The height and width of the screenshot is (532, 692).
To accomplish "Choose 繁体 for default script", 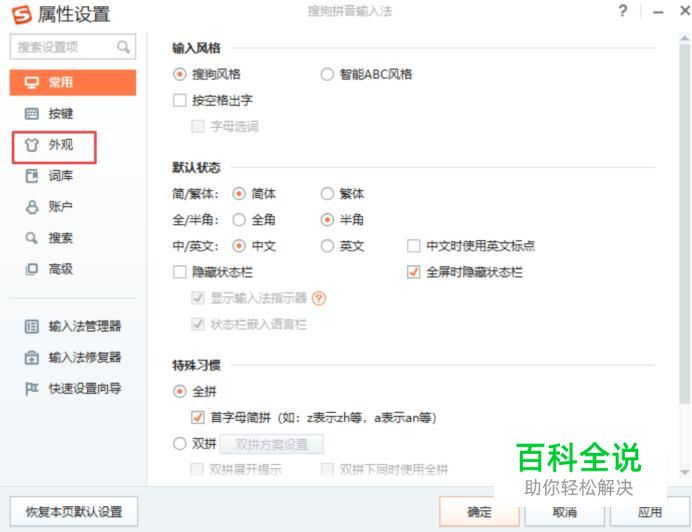I will 327,193.
